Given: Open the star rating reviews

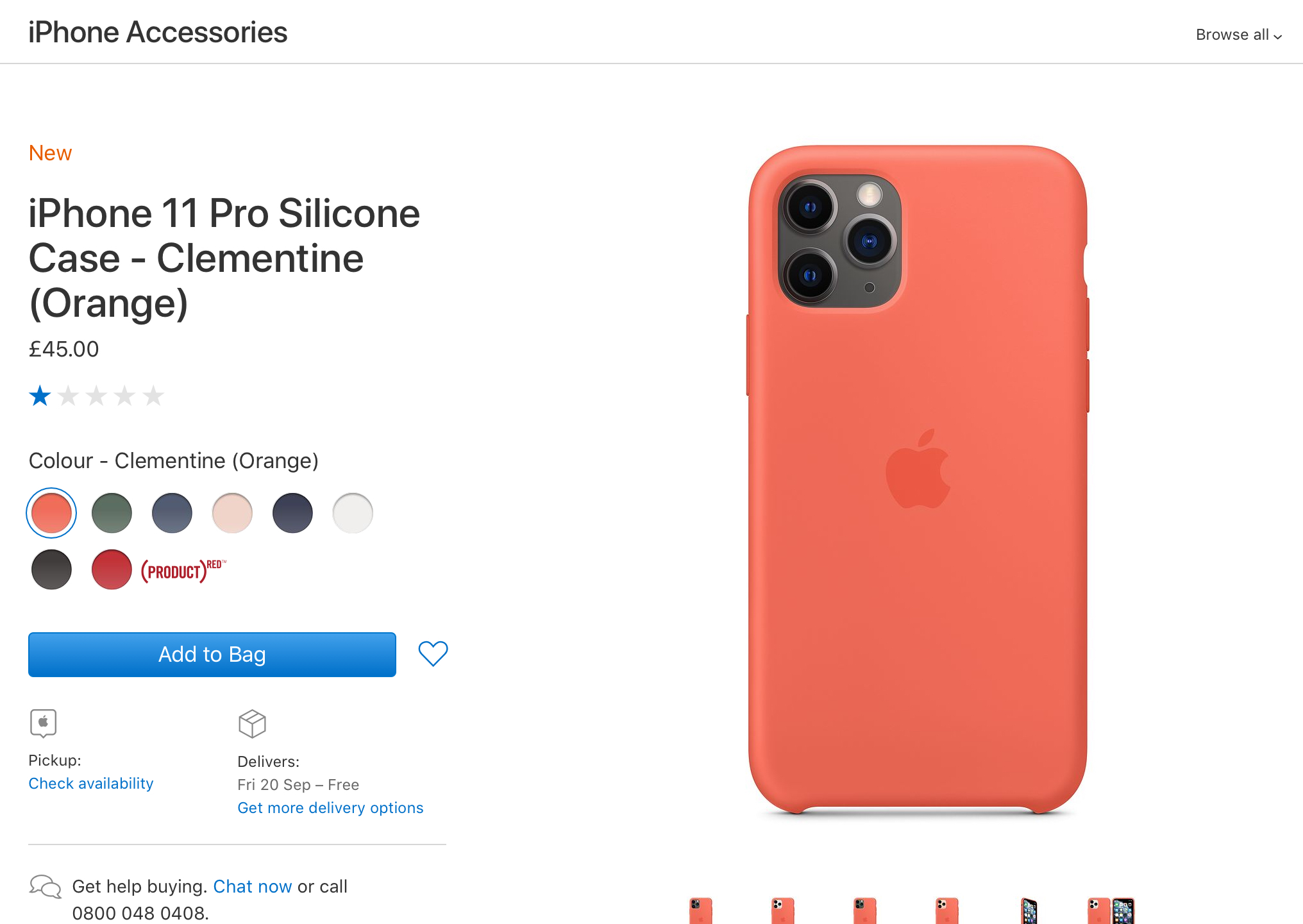Looking at the screenshot, I should [96, 396].
